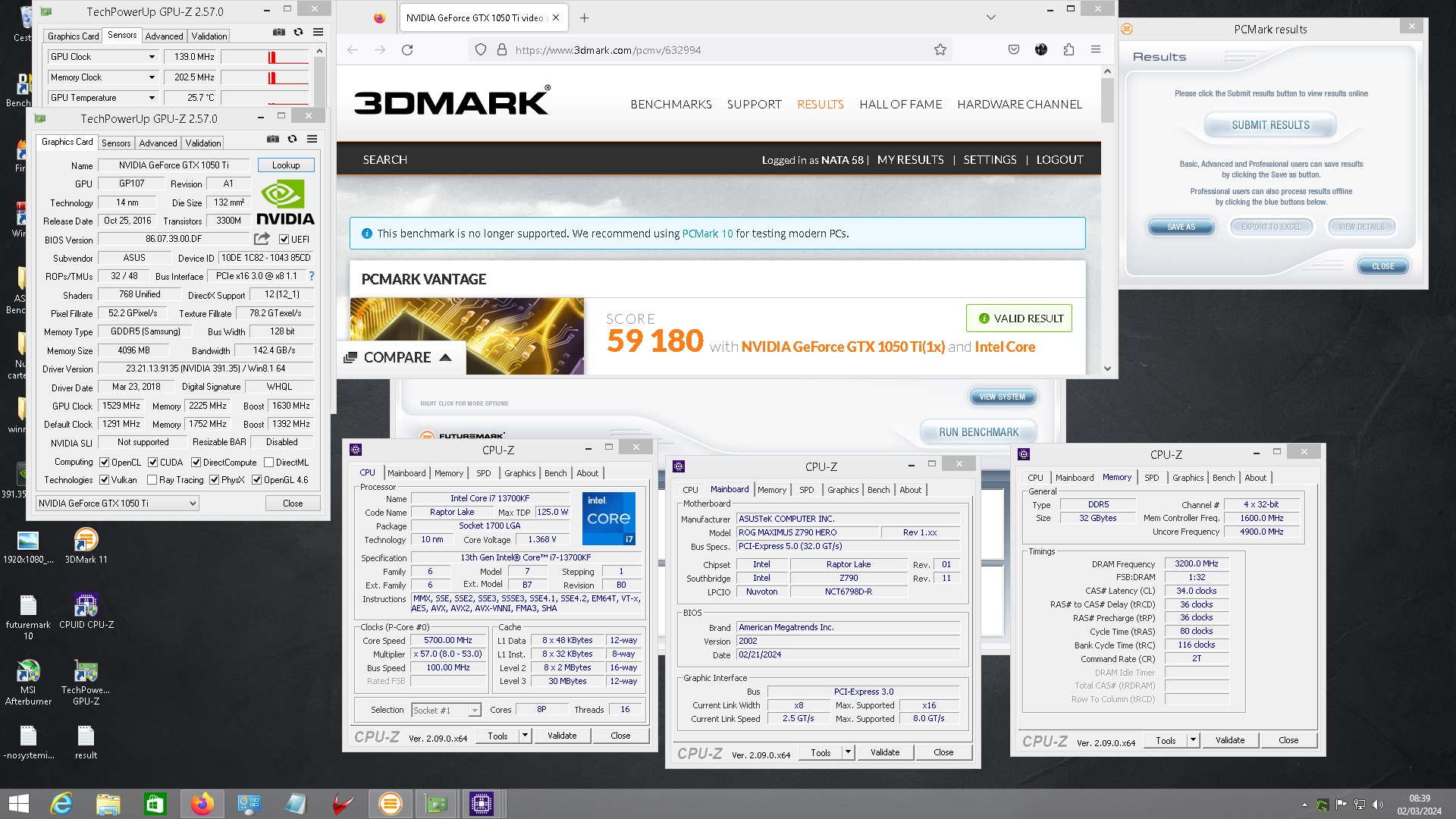Bookmark page with star icon in Firefox
1456x819 pixels.
pos(940,50)
